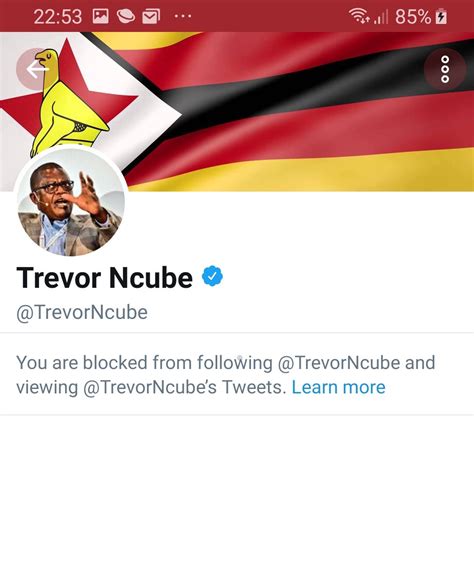The height and width of the screenshot is (585, 474).
Task: Tap the charging battery icon
Action: (441, 16)
